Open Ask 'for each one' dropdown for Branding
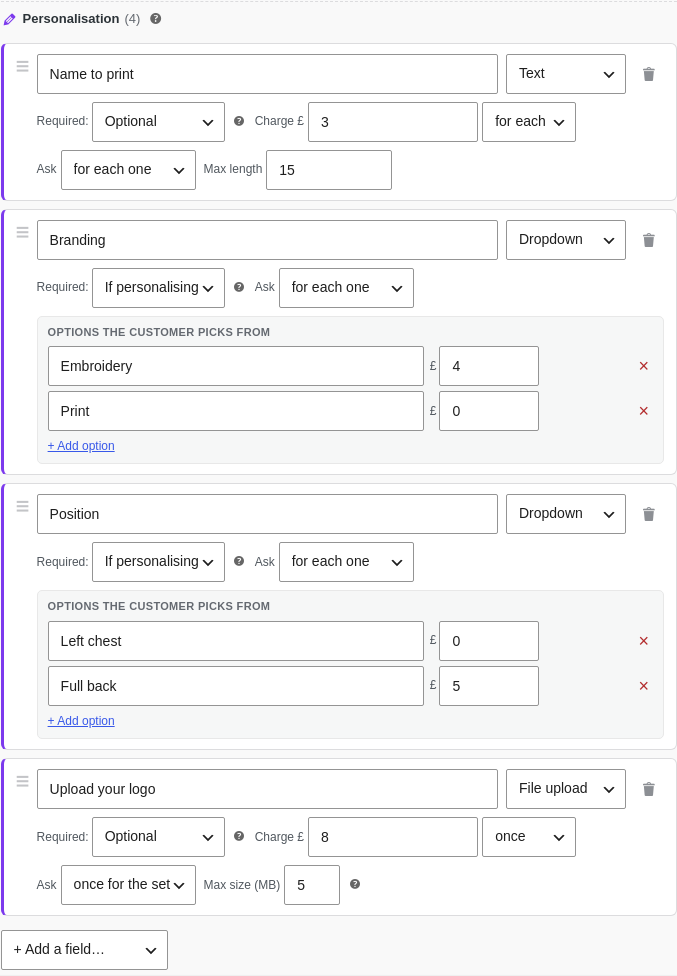The width and height of the screenshot is (677, 976). click(346, 288)
